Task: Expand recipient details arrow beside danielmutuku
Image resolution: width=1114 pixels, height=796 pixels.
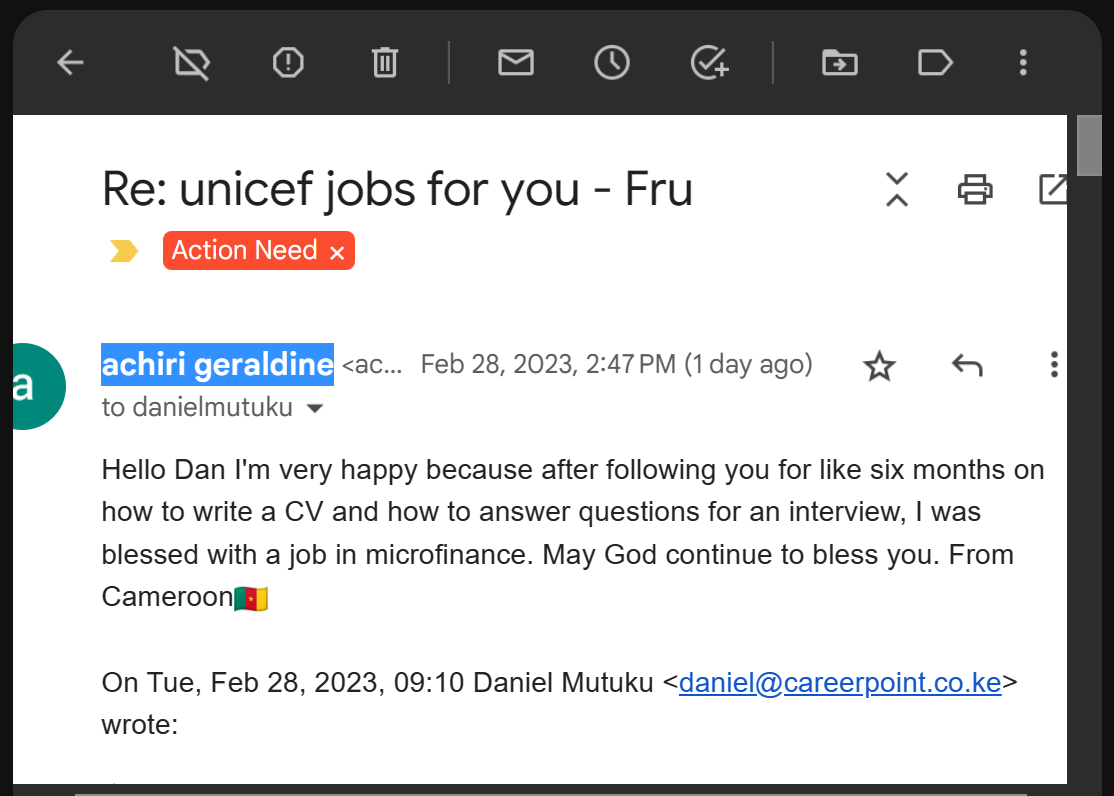Action: click(x=315, y=409)
